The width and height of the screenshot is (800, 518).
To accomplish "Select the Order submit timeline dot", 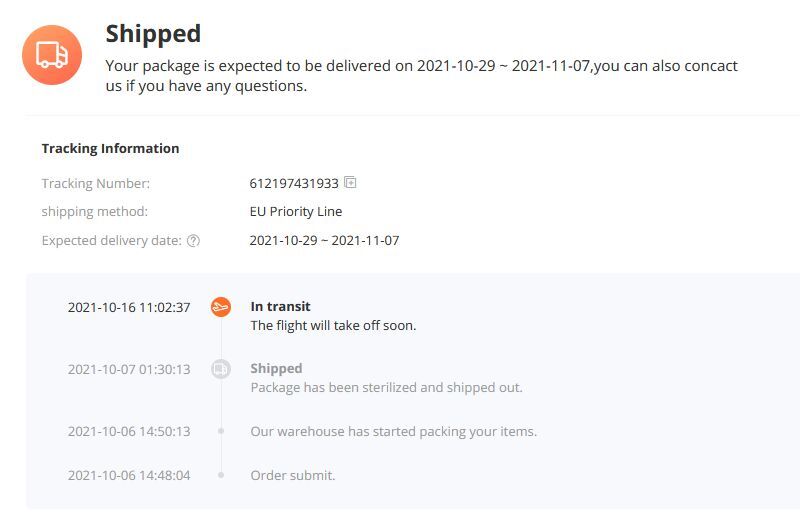I will coord(221,475).
